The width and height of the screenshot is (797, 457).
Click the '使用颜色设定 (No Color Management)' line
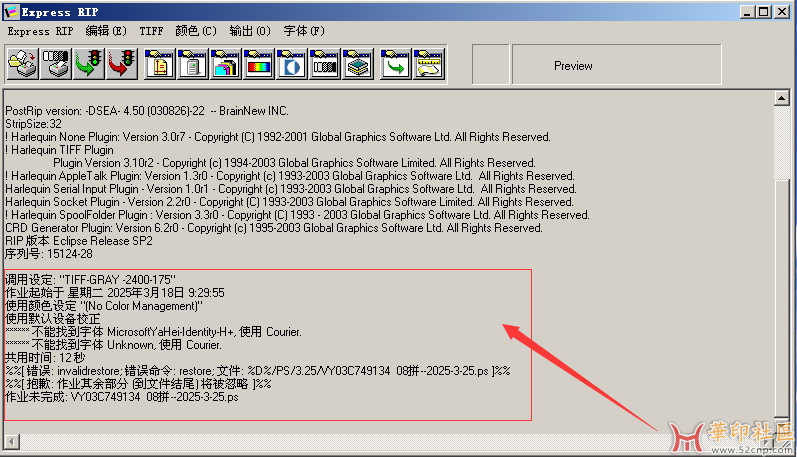tap(104, 306)
